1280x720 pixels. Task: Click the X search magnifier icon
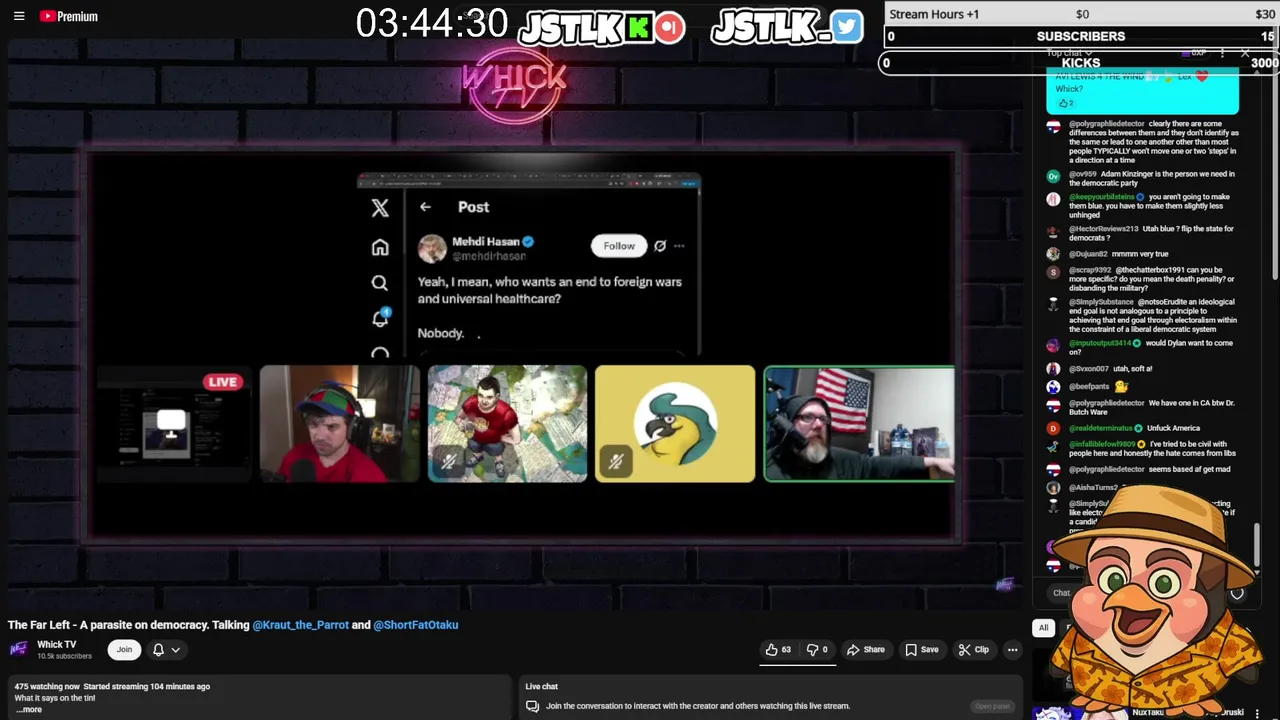380,283
